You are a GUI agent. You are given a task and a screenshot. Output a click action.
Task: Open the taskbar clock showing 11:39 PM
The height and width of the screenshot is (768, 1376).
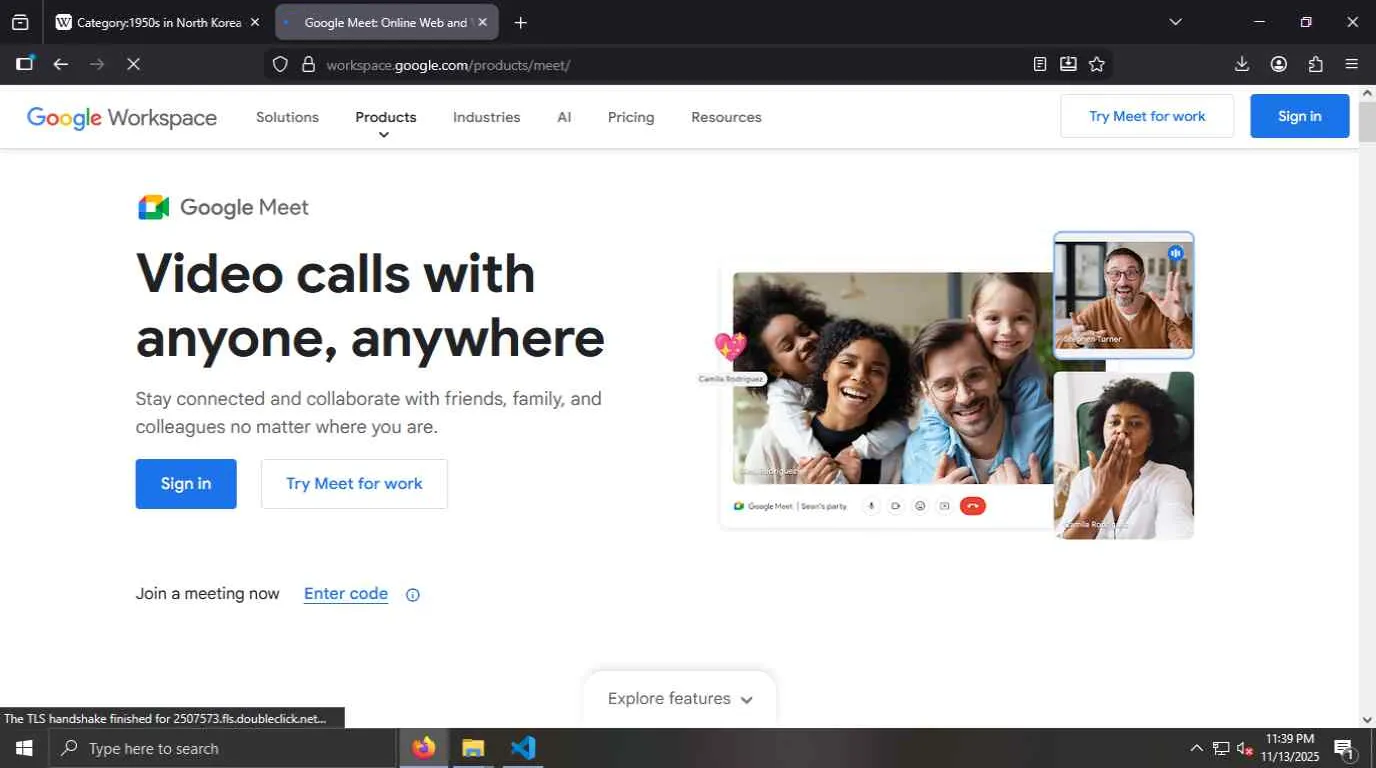[1290, 748]
